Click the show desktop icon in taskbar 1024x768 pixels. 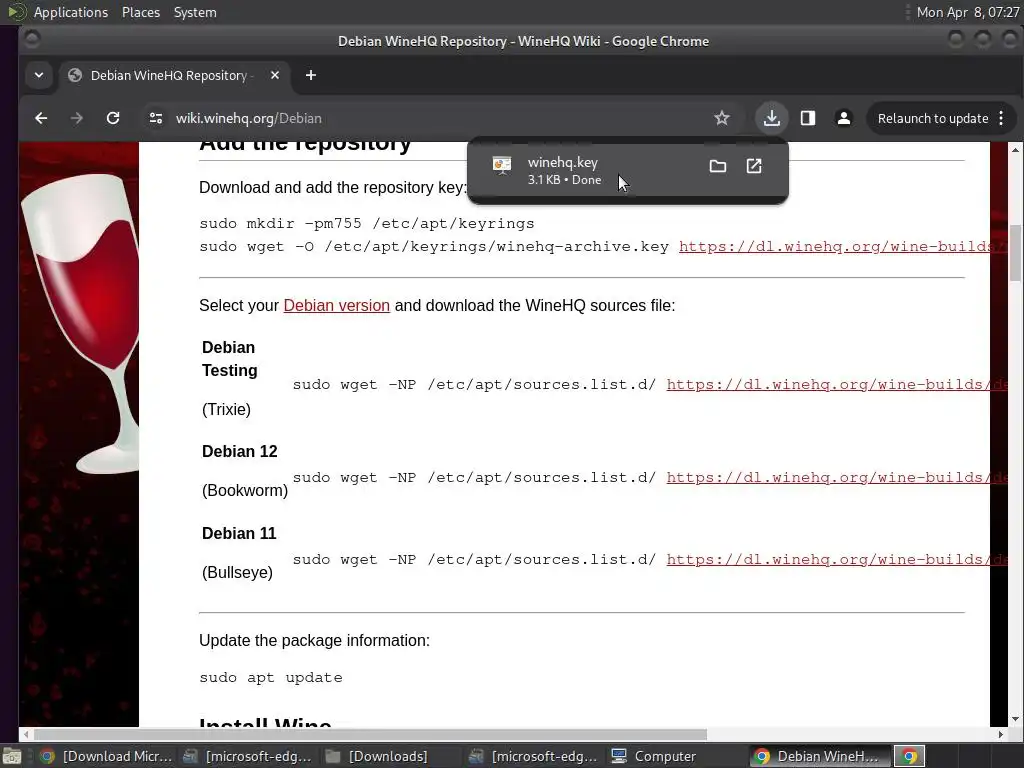11,756
